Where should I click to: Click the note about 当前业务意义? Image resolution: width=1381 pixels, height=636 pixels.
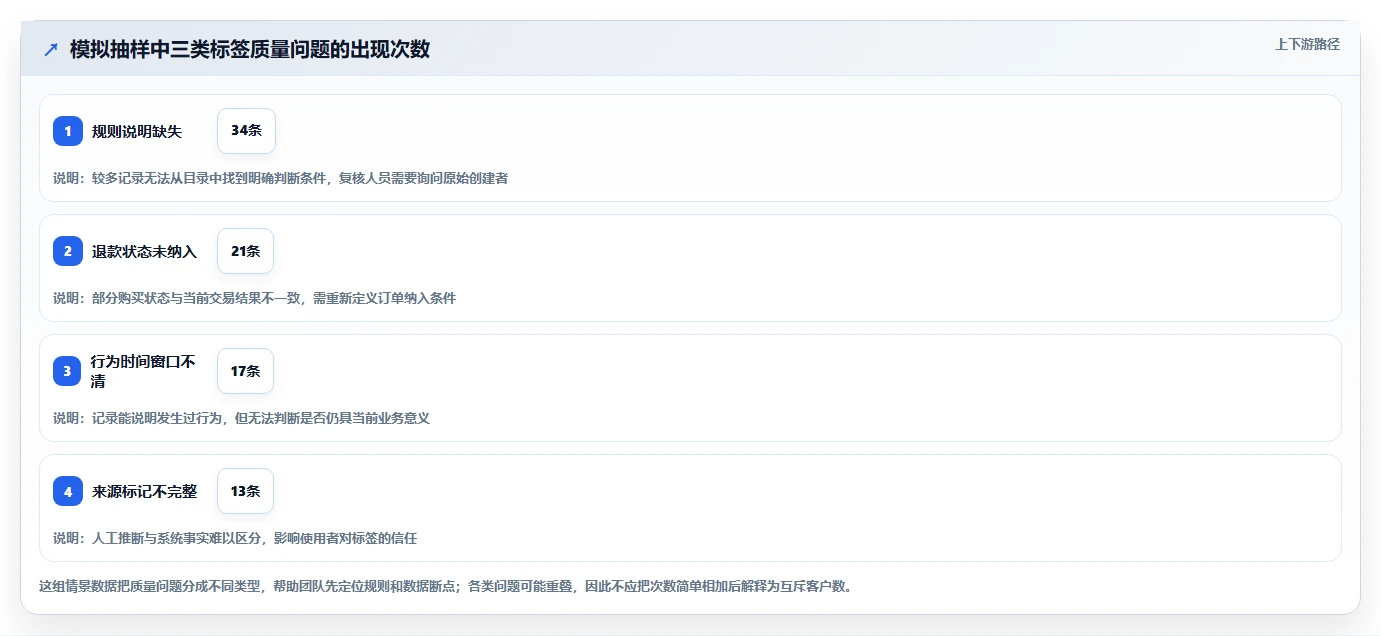(x=241, y=418)
